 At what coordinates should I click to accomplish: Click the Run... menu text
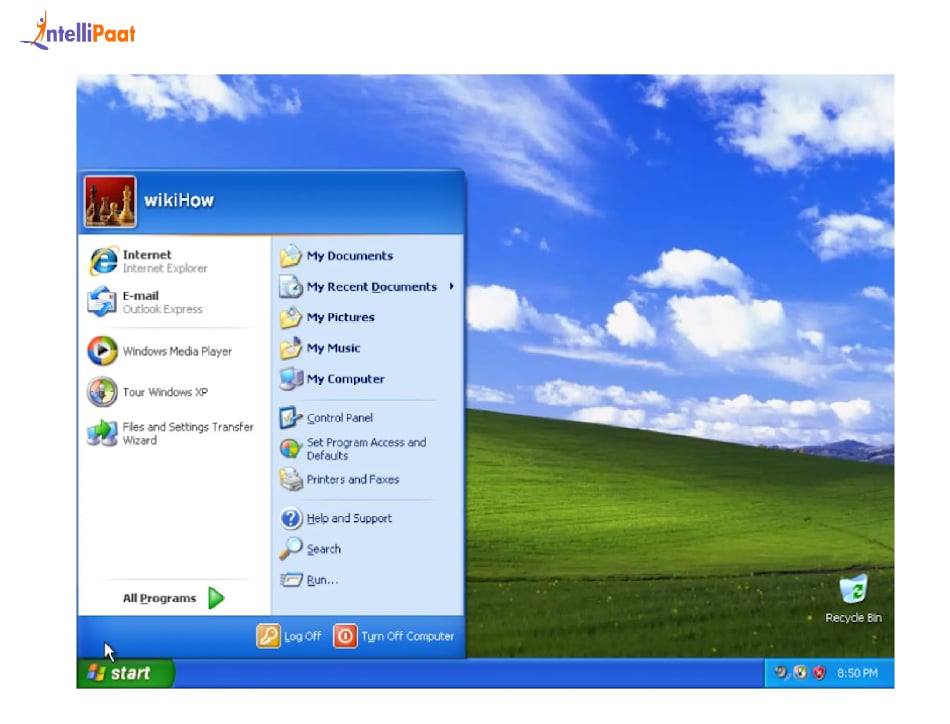tap(322, 580)
